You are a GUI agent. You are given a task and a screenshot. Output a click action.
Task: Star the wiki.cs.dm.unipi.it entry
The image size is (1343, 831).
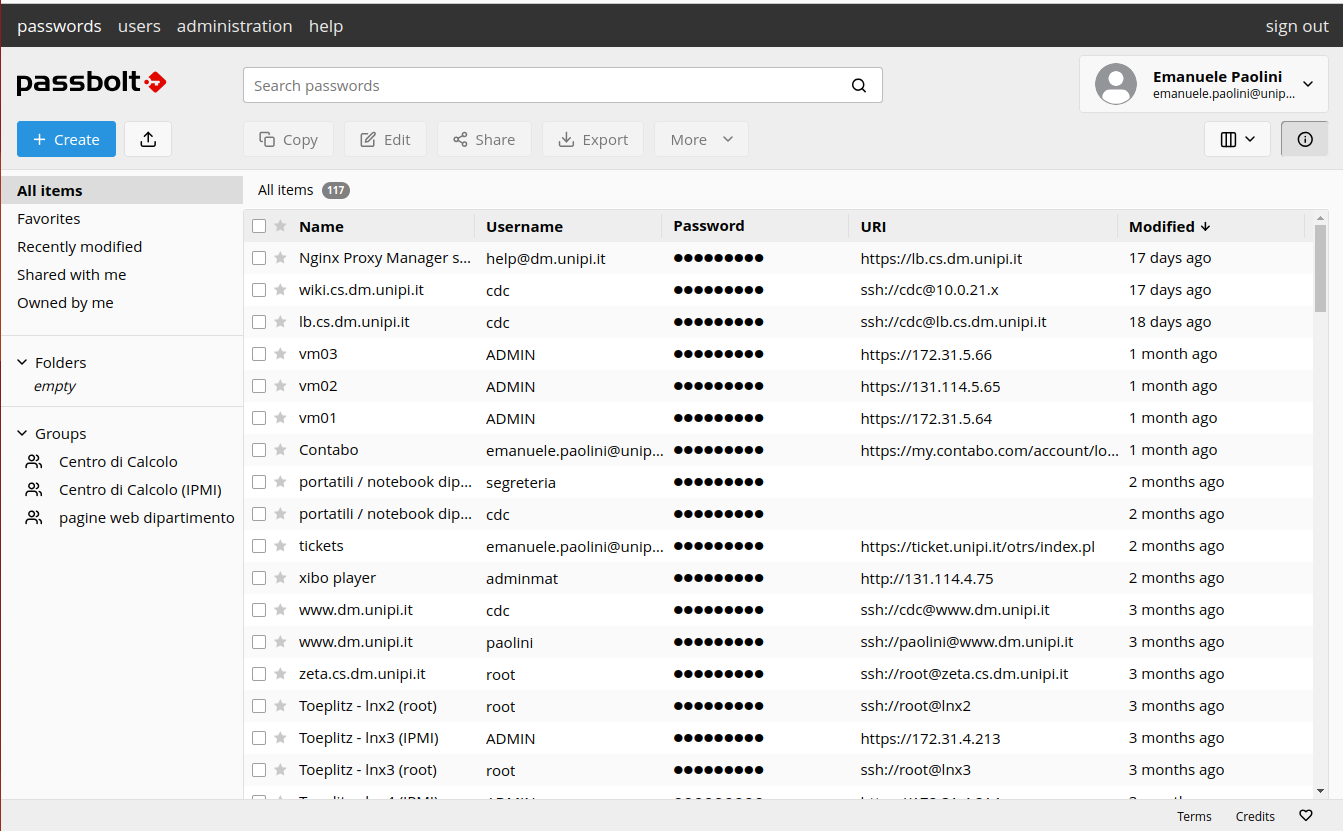pos(280,290)
